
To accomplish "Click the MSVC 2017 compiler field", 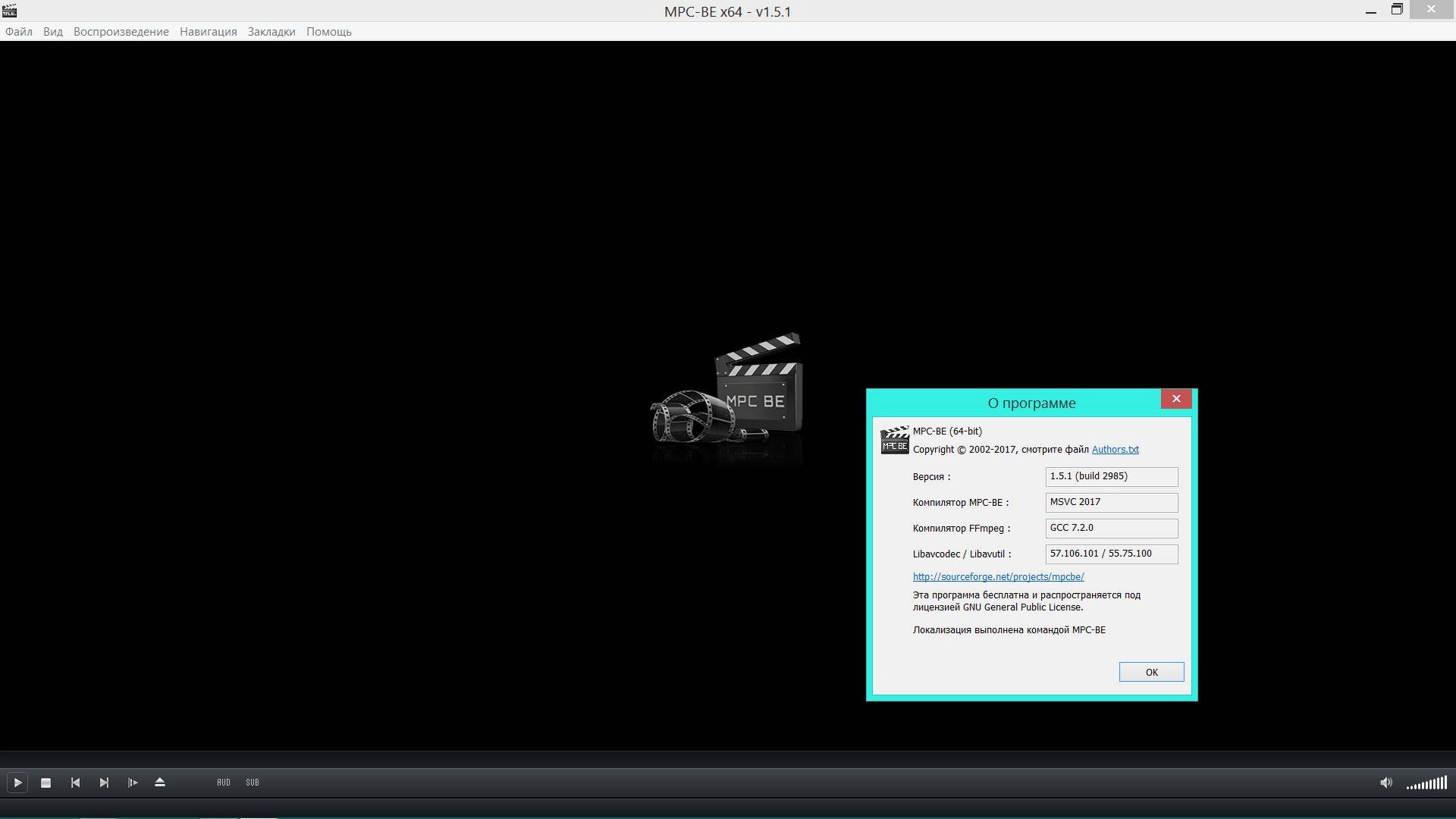I will [1112, 502].
